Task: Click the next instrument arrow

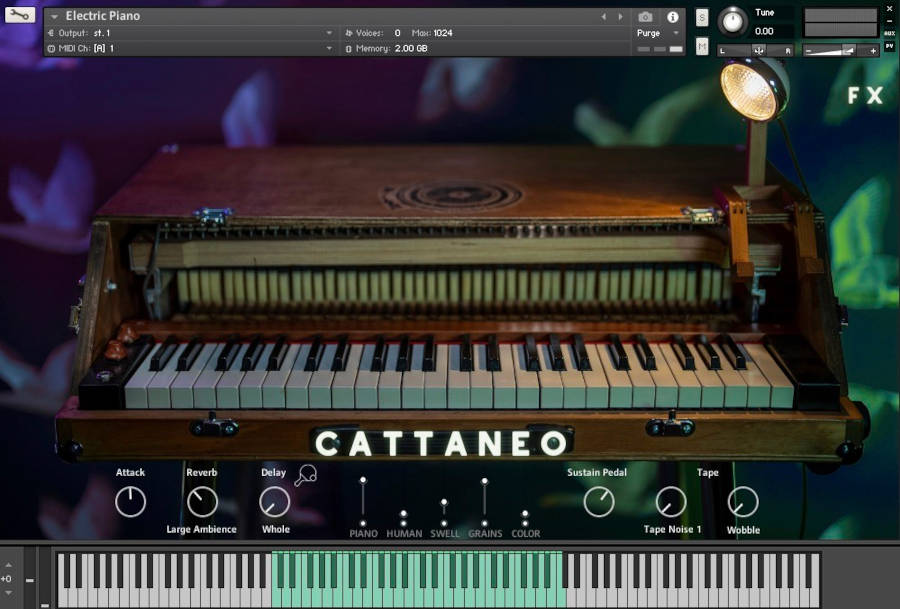Action: point(621,15)
